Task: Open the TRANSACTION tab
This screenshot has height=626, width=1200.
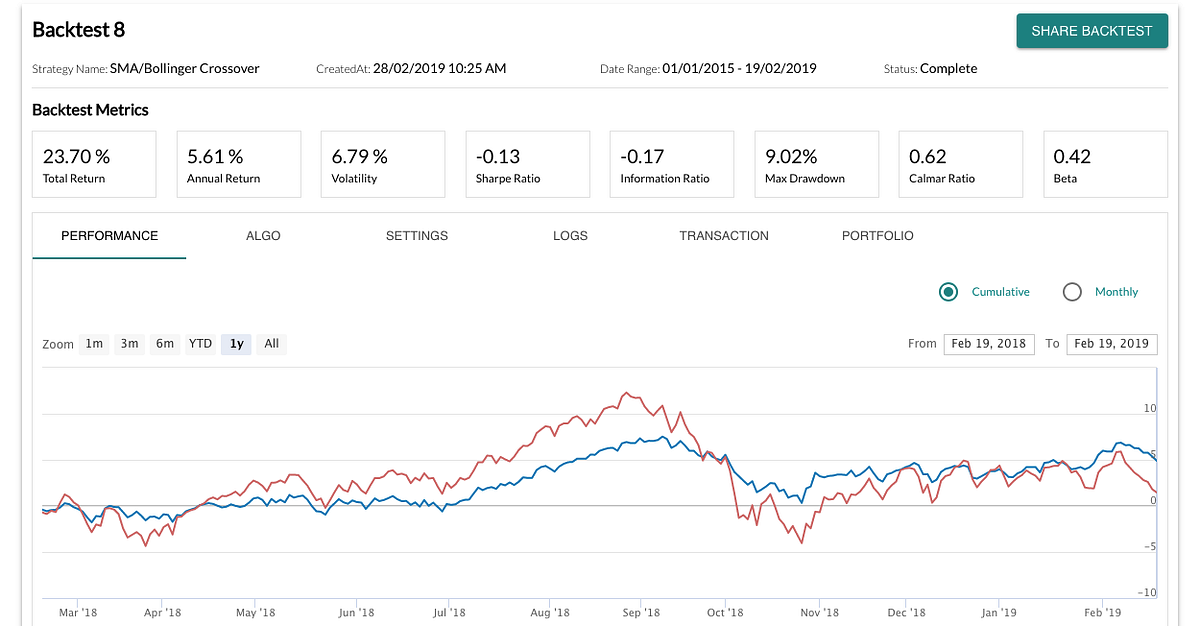Action: (724, 236)
